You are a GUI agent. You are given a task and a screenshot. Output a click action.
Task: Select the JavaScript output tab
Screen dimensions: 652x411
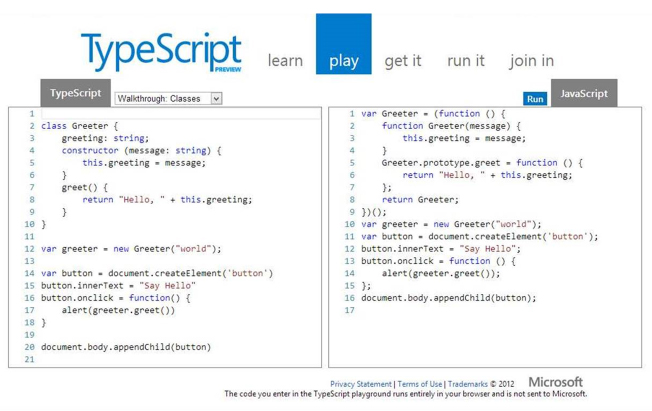coord(583,93)
